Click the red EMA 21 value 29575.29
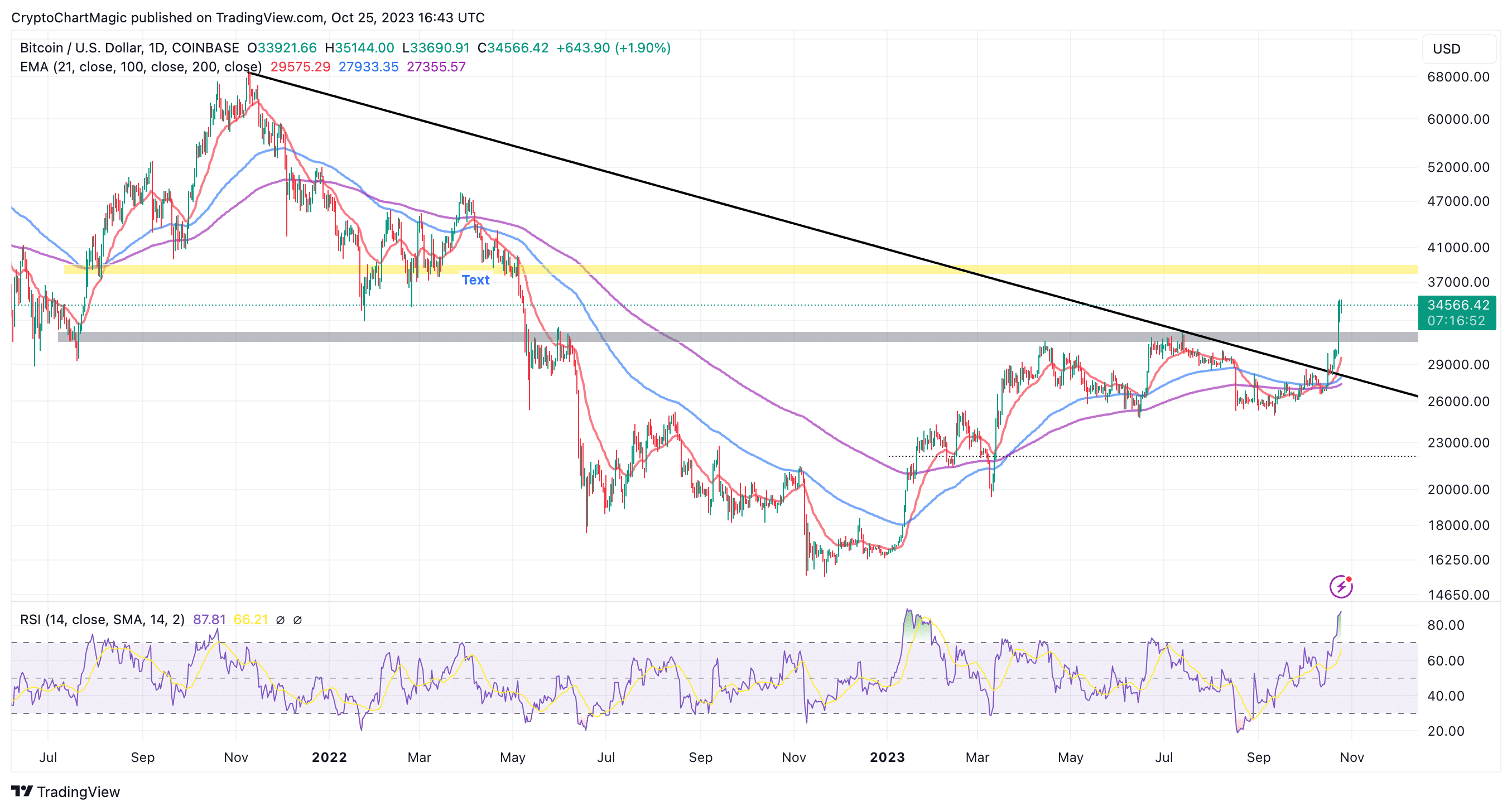Screen dimensions: 1512x811 300,67
